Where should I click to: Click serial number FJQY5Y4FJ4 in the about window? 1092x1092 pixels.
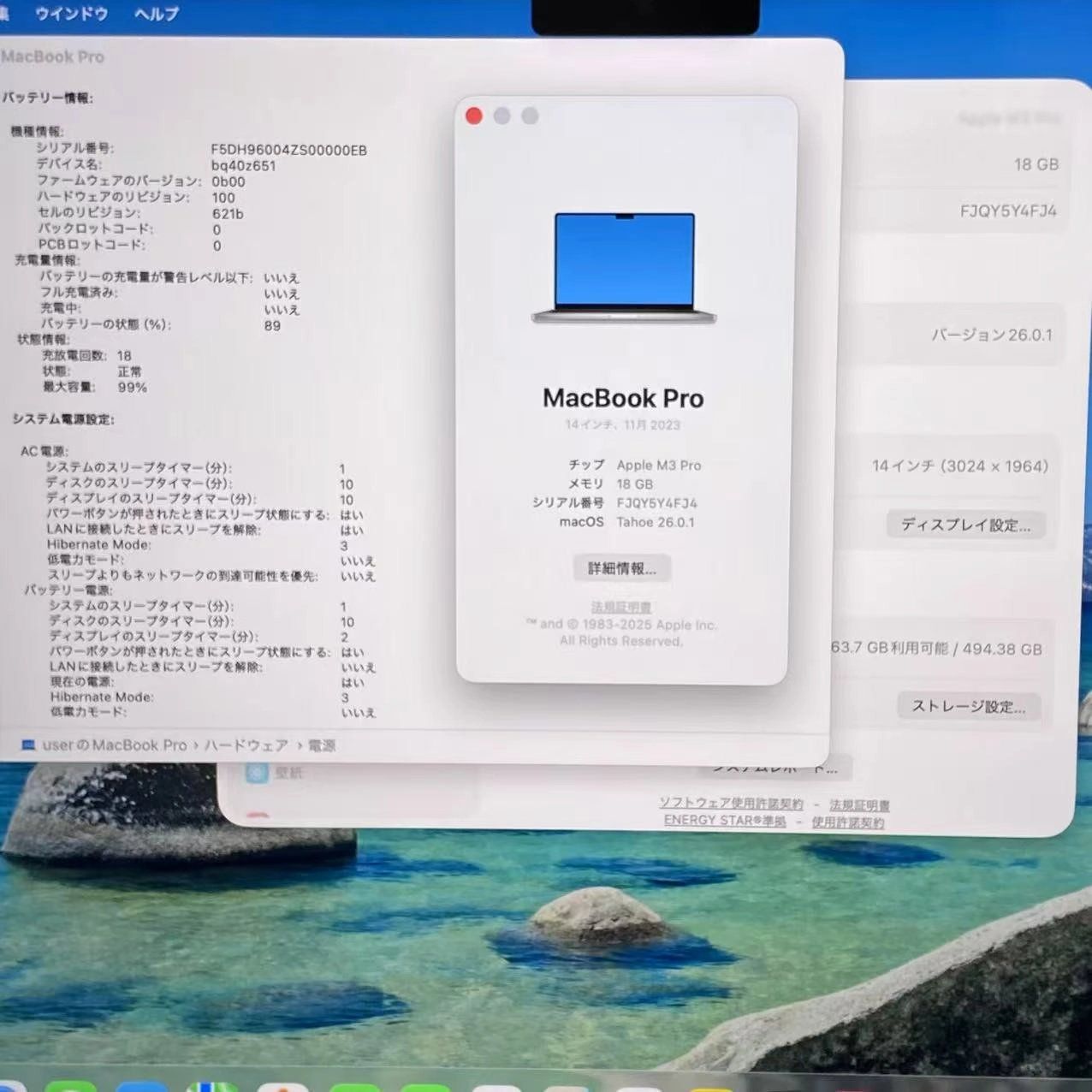coord(656,503)
